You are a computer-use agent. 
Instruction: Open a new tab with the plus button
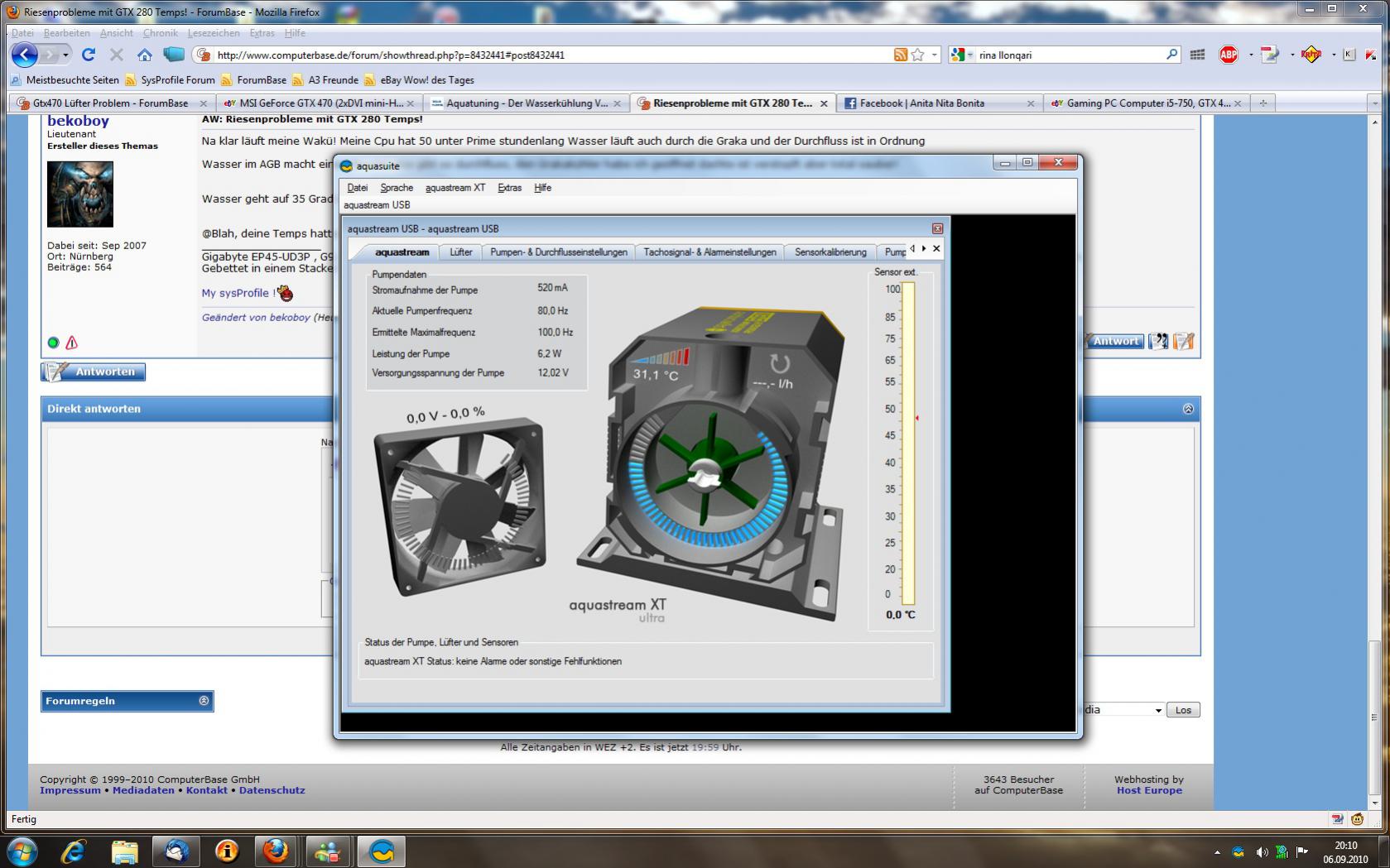click(1263, 103)
